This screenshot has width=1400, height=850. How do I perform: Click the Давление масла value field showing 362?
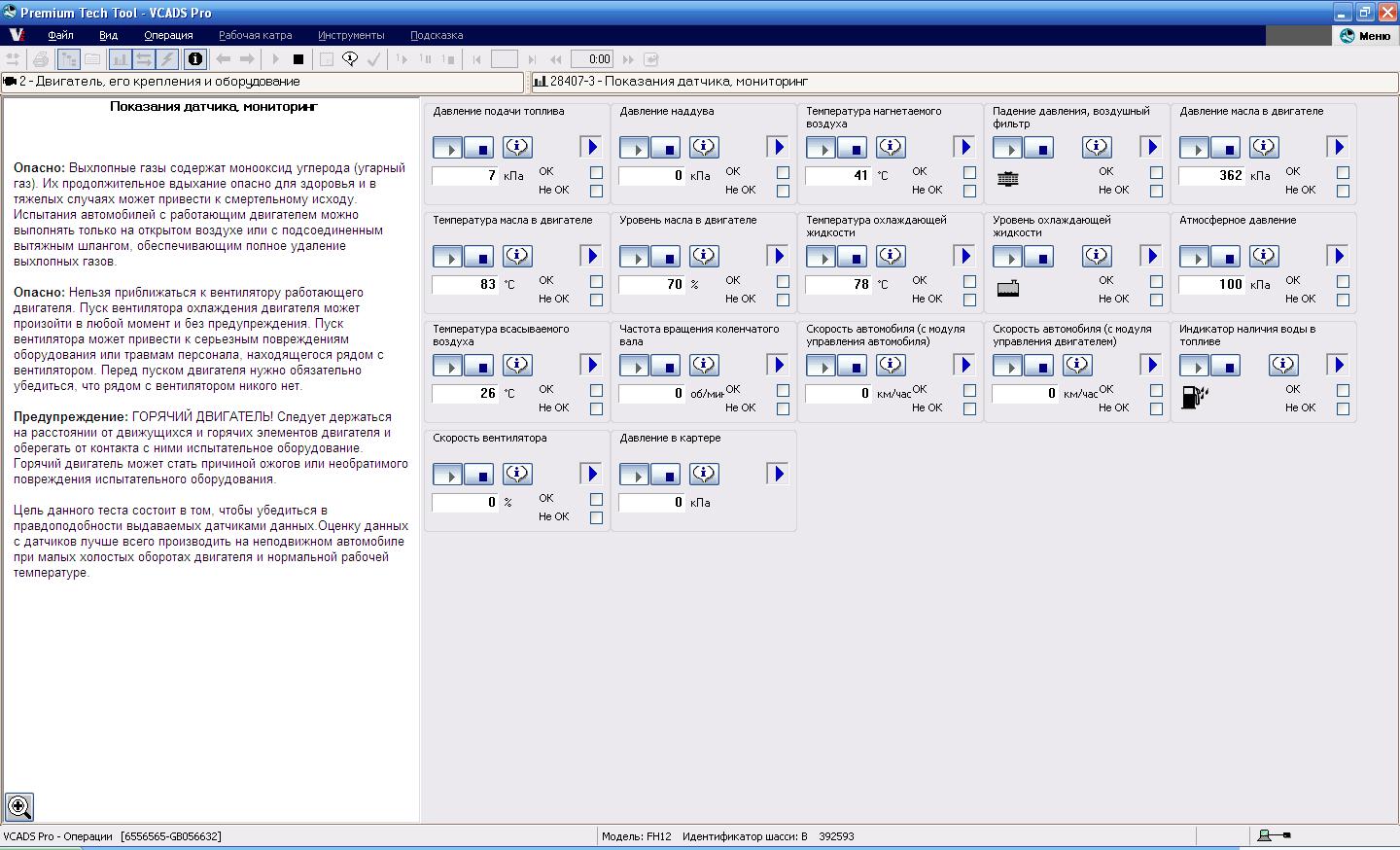[x=1212, y=176]
